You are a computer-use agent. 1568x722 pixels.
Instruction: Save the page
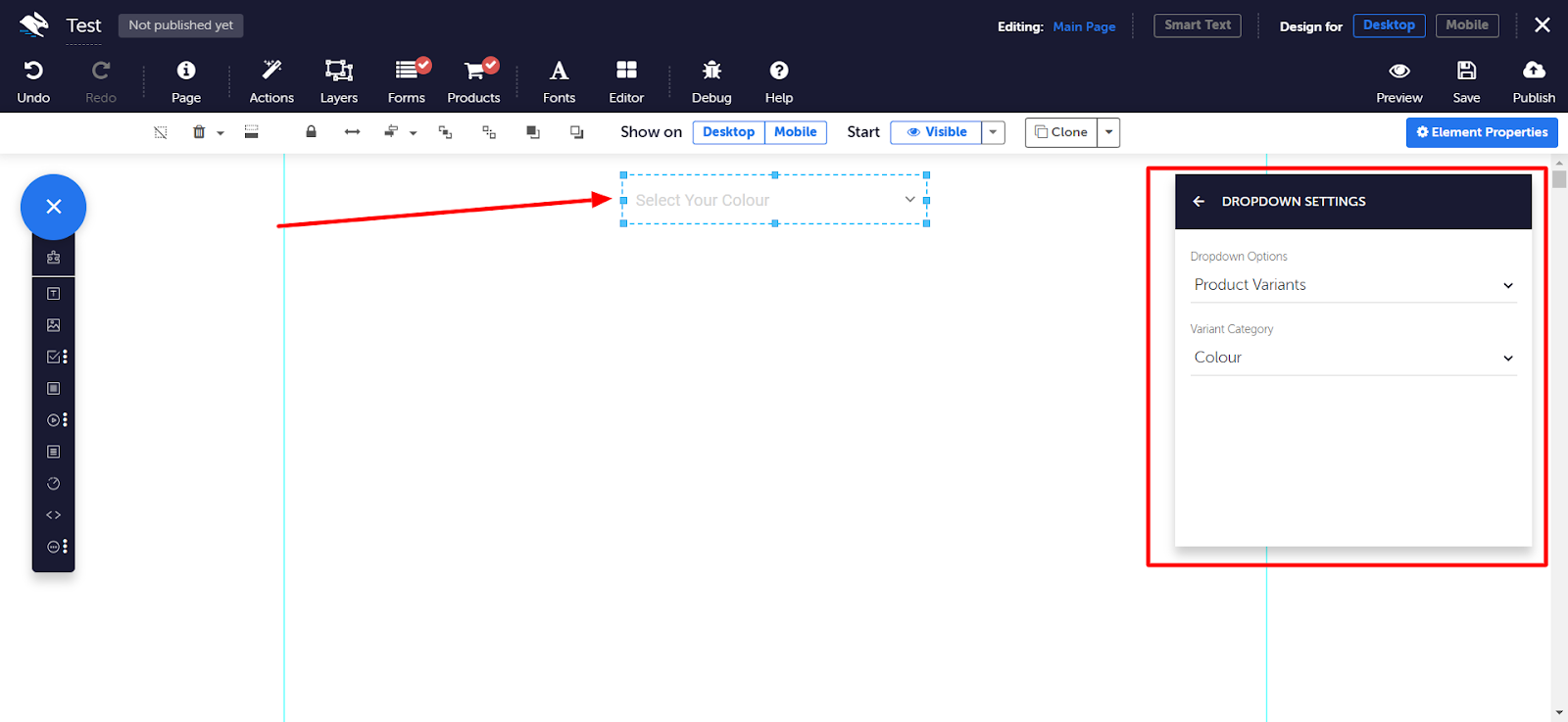point(1466,81)
